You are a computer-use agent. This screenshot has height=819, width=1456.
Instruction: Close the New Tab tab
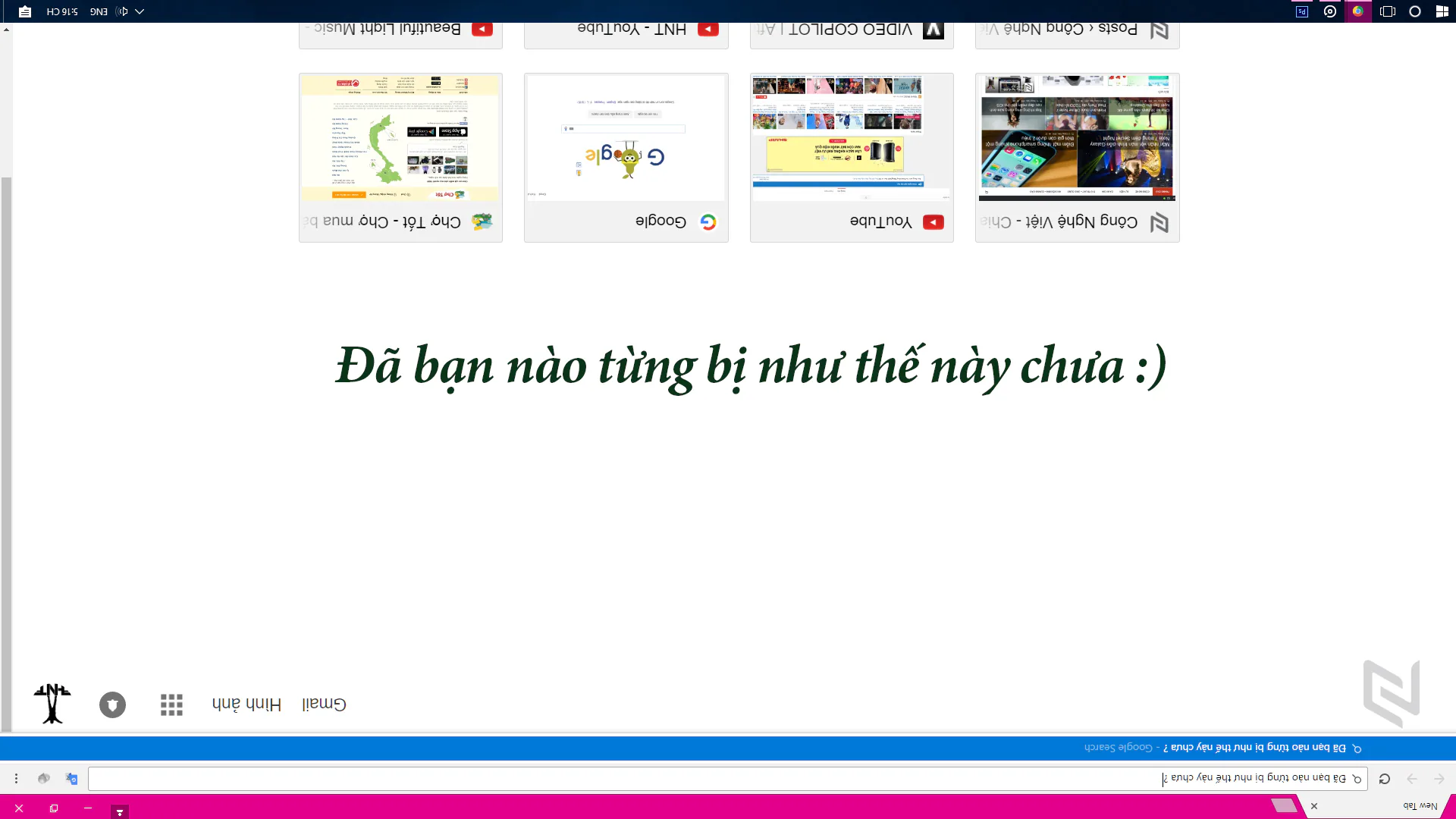[1314, 806]
